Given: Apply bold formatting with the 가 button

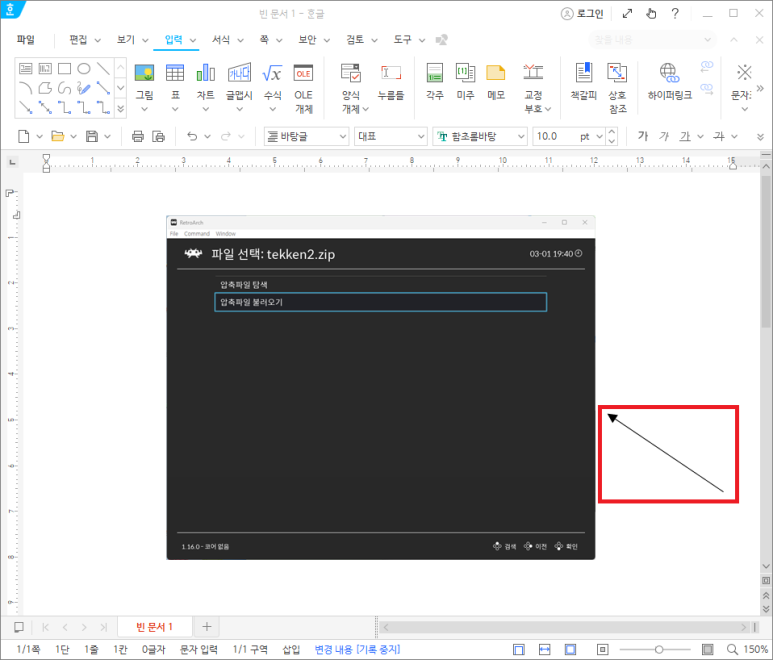Looking at the screenshot, I should [642, 136].
